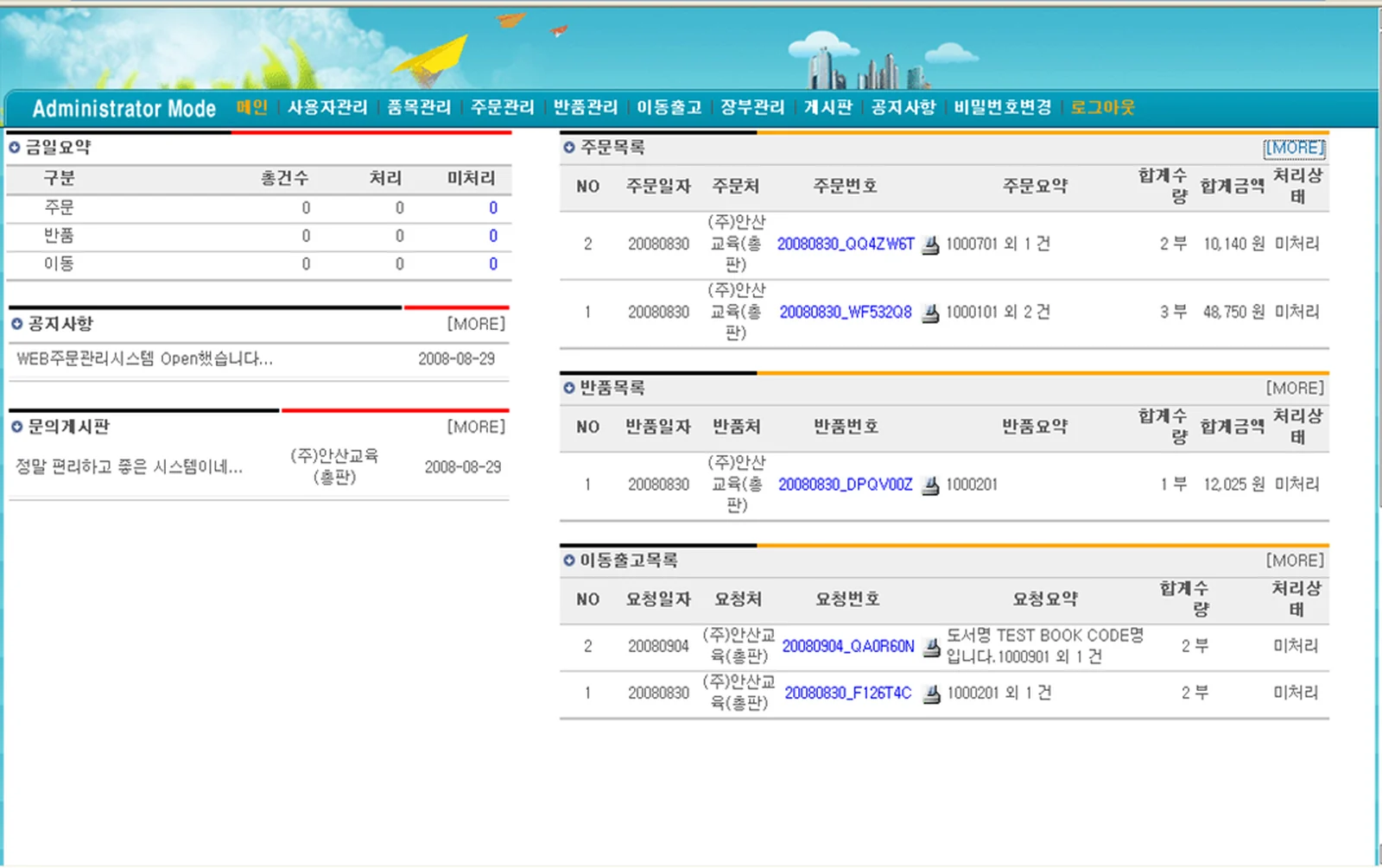Screen dimensions: 1382x868
Task: Click print icon beside request 20080830_F126T4C
Action: coord(931,694)
